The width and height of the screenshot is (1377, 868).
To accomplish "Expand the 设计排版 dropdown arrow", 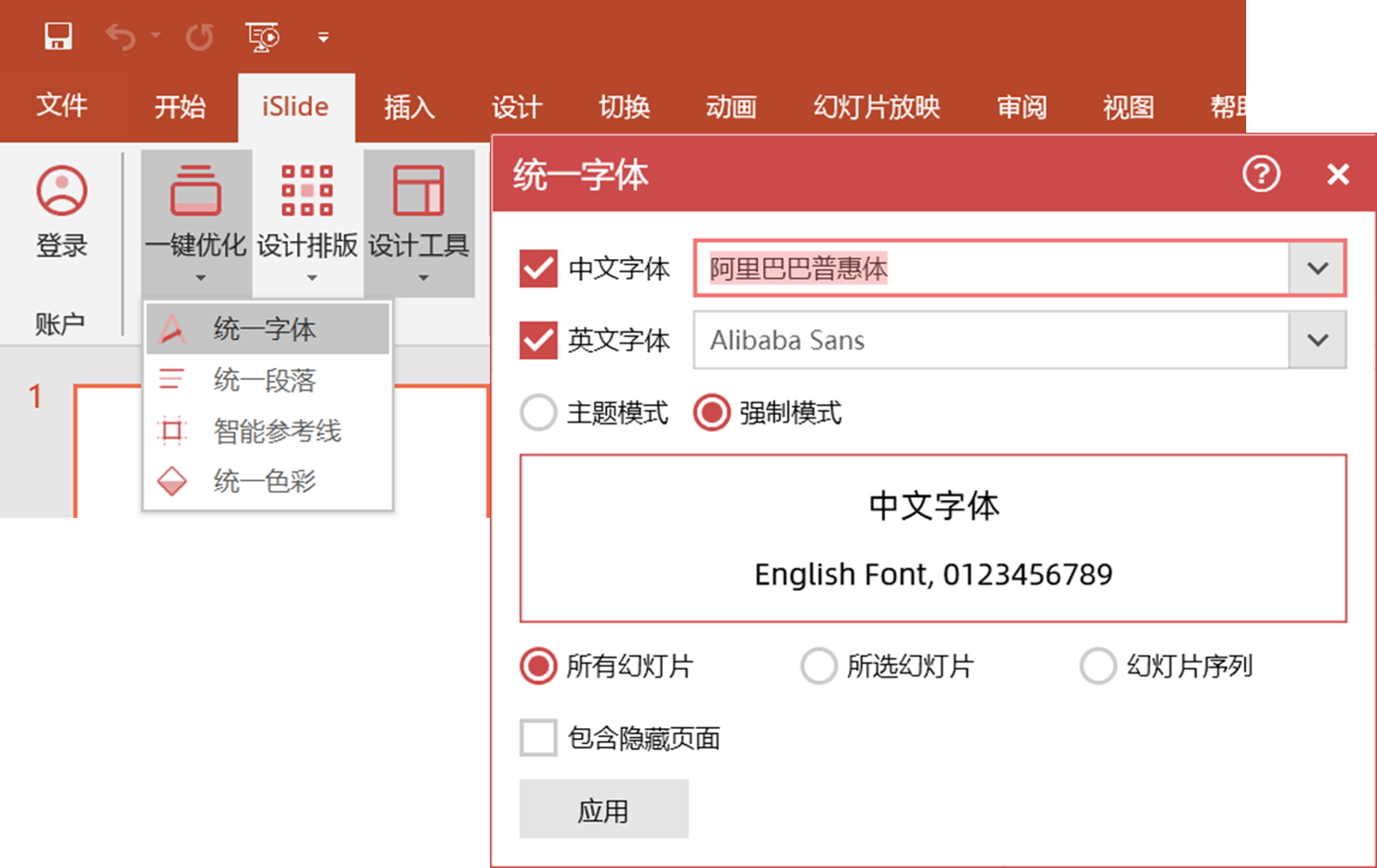I will (x=312, y=278).
